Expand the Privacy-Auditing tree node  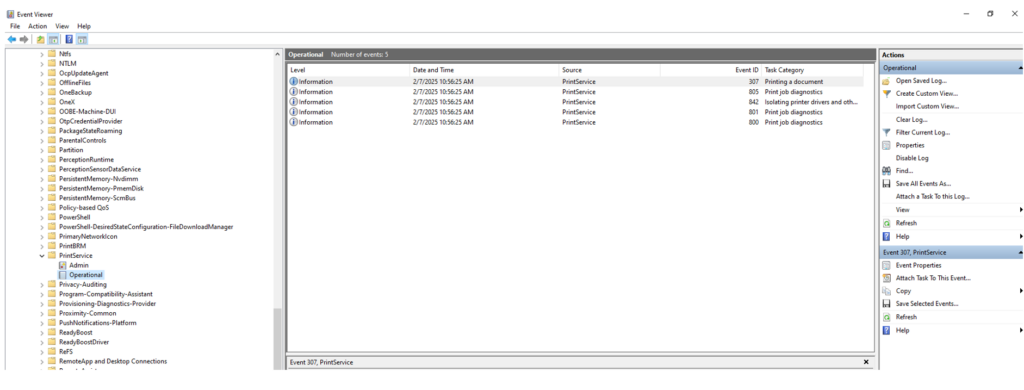42,284
